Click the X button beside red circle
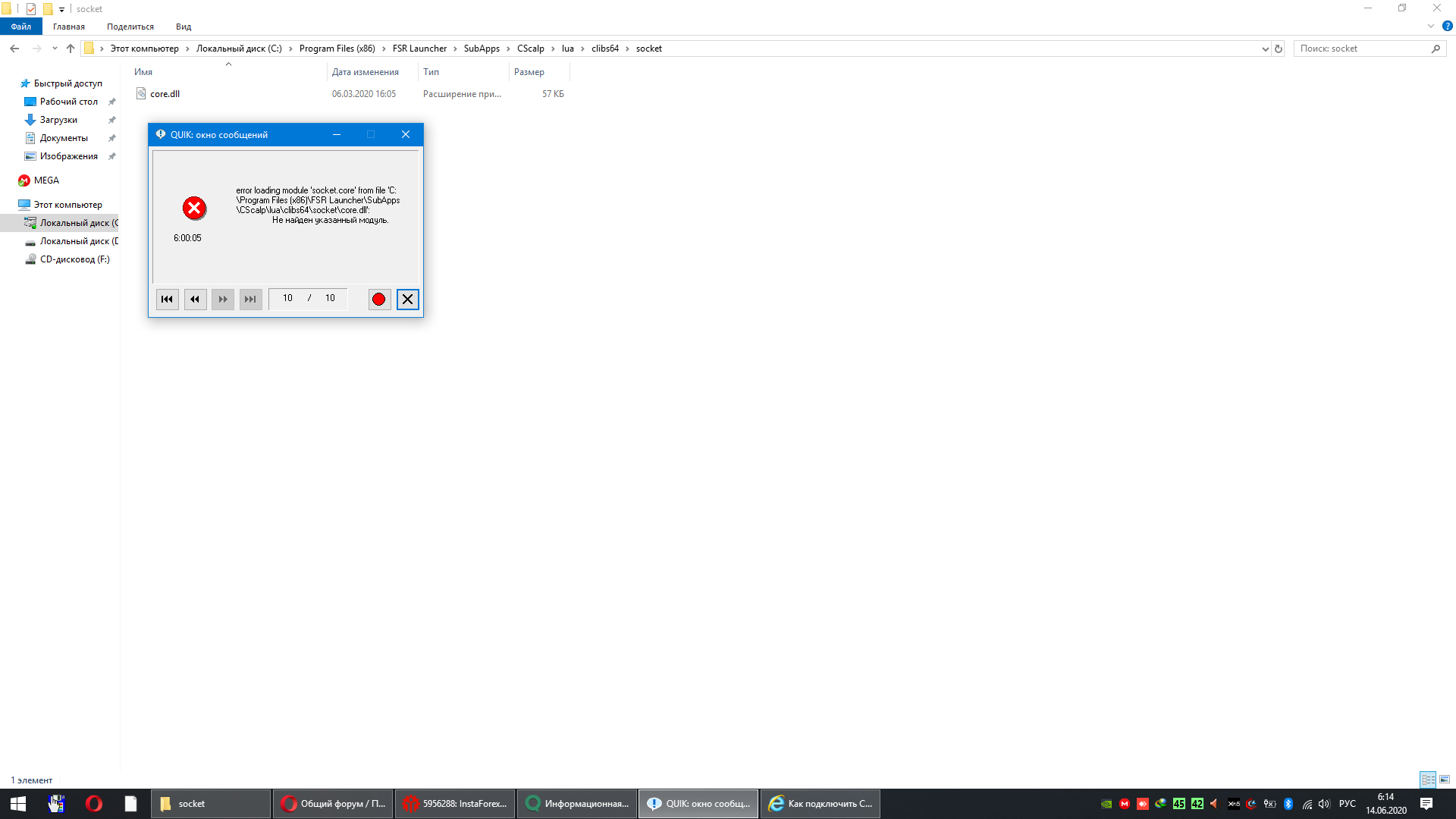 coord(408,300)
